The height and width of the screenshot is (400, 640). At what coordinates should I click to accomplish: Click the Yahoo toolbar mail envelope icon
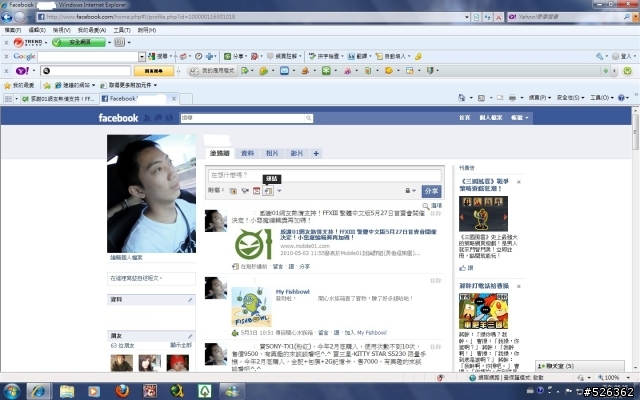pyautogui.click(x=284, y=71)
